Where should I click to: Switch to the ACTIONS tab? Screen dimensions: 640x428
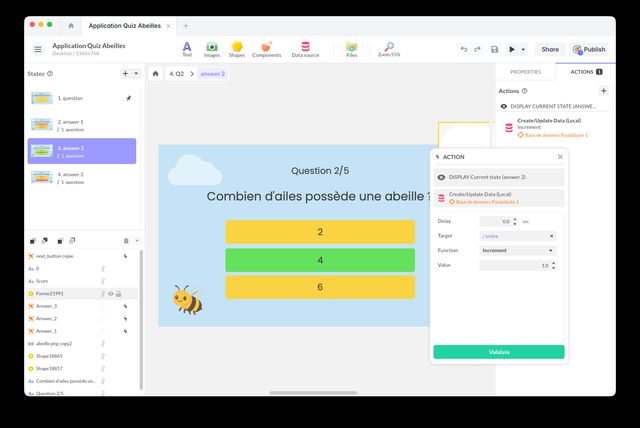click(586, 72)
